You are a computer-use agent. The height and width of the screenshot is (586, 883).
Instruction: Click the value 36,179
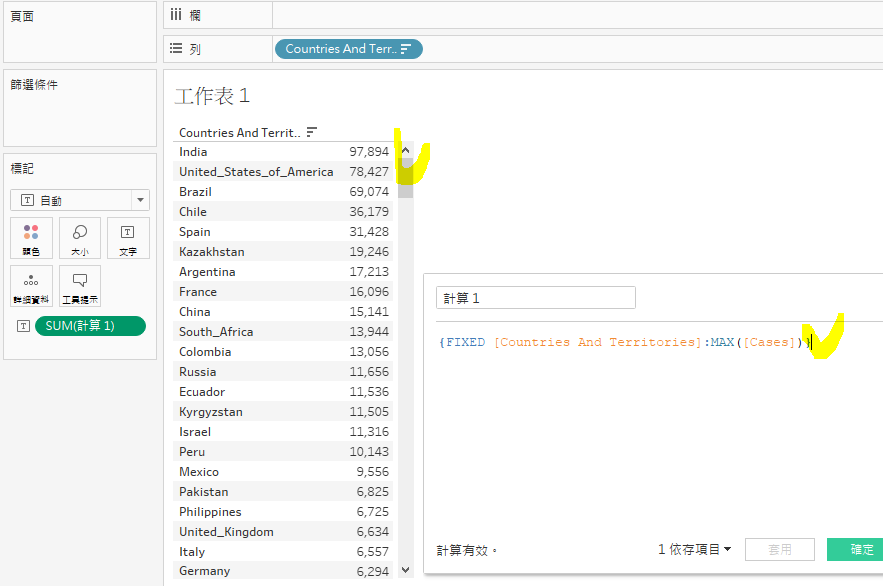[369, 212]
